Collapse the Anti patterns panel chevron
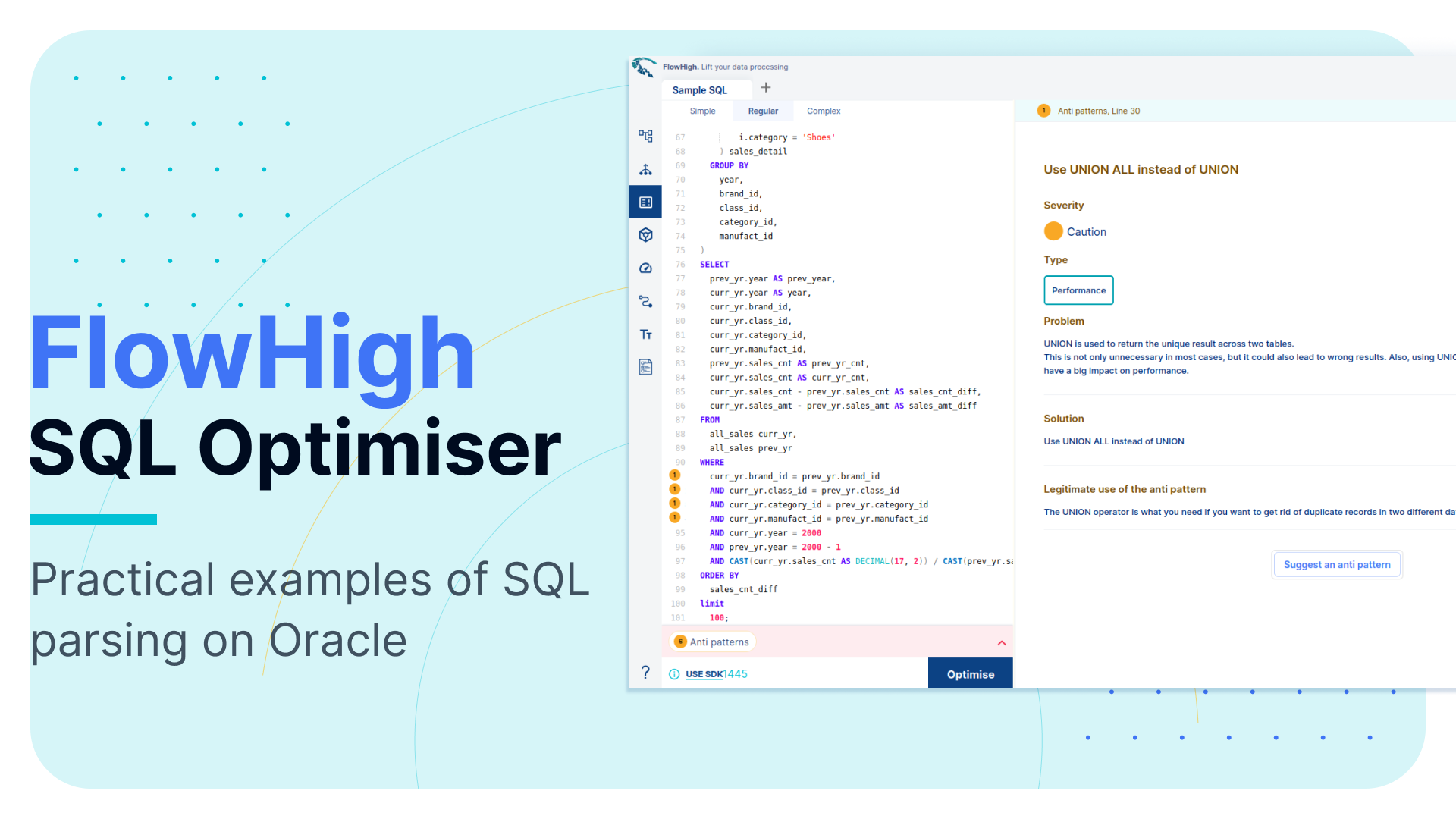Image resolution: width=1456 pixels, height=819 pixels. tap(1001, 643)
